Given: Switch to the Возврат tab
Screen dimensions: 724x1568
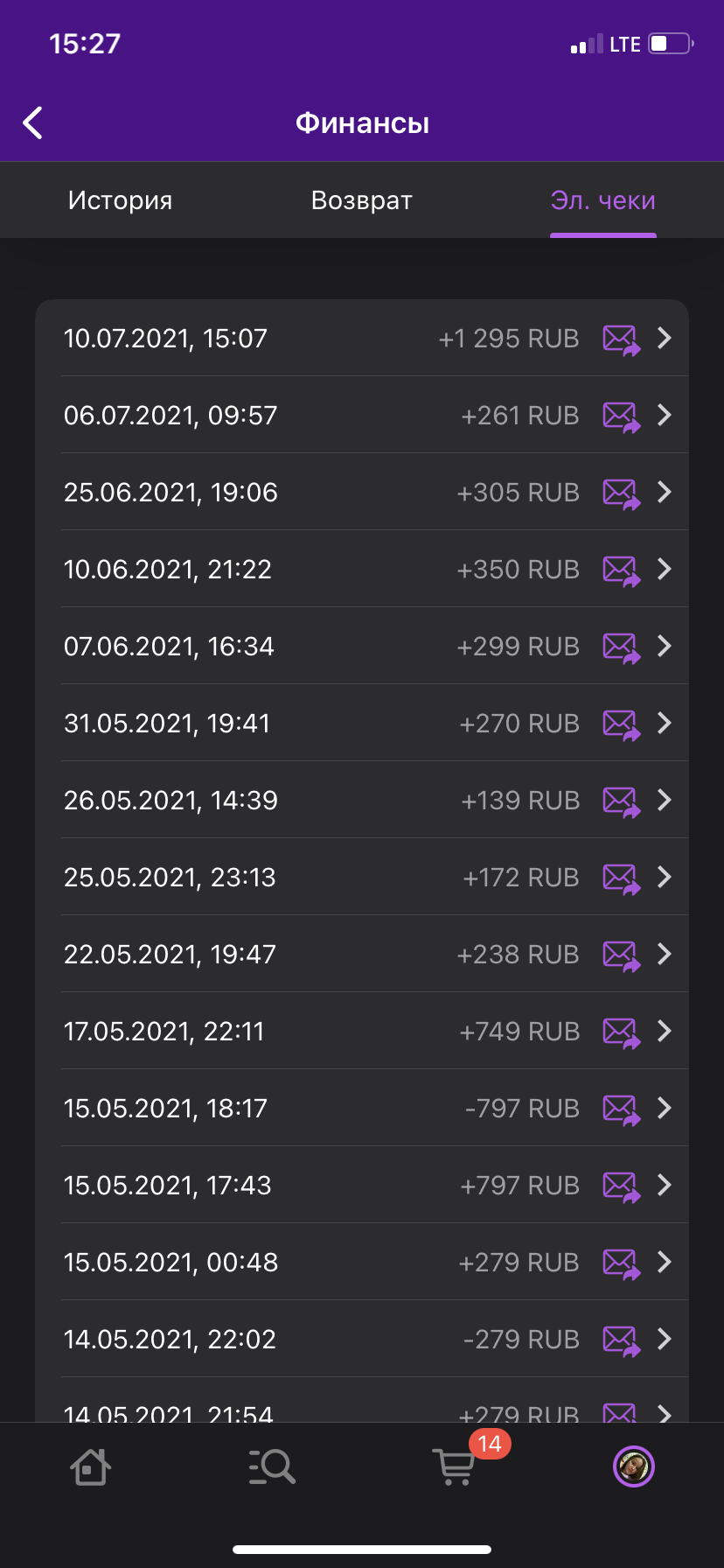Looking at the screenshot, I should click(x=362, y=200).
